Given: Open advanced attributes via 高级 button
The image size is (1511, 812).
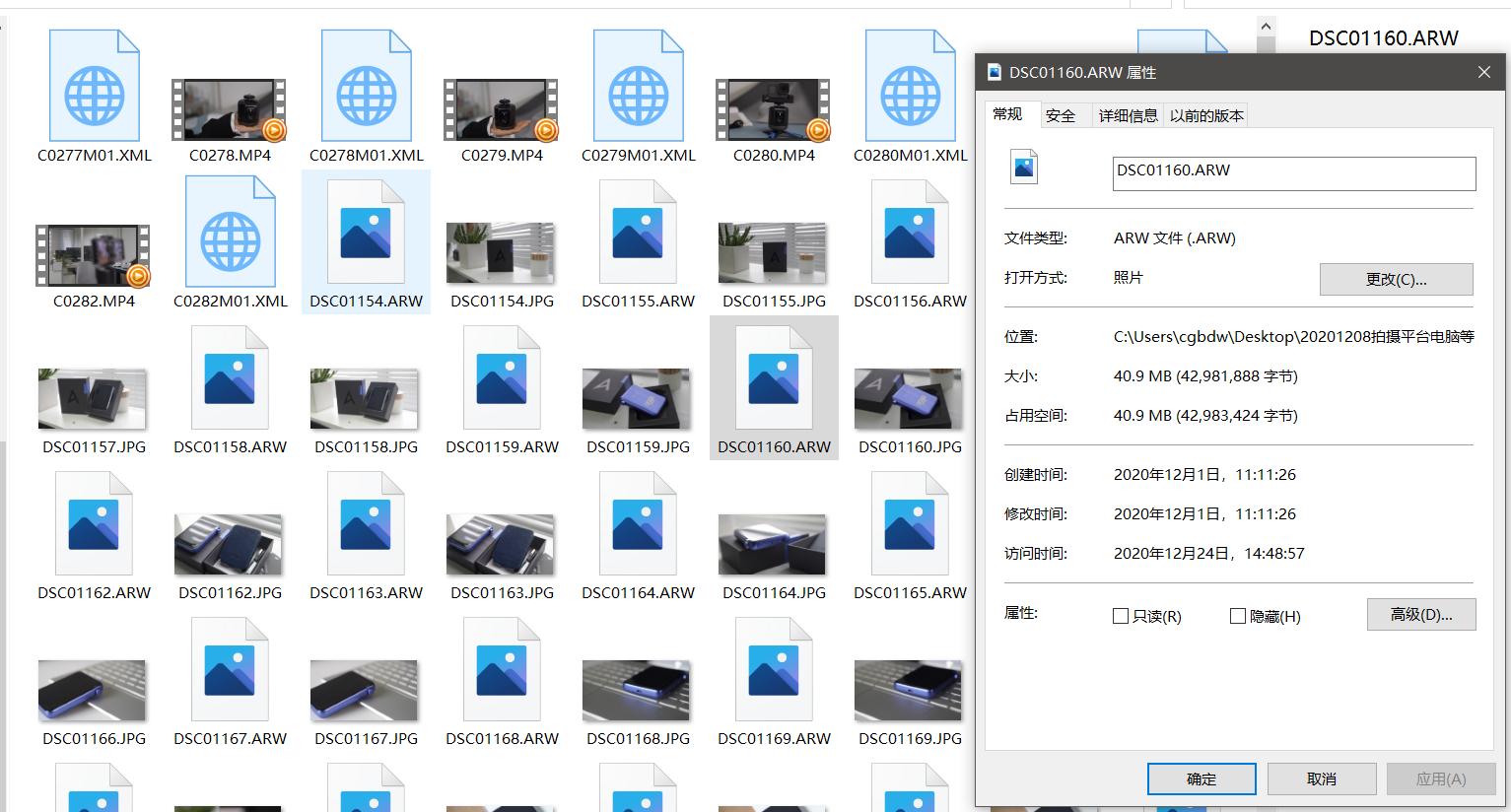Looking at the screenshot, I should point(1420,614).
